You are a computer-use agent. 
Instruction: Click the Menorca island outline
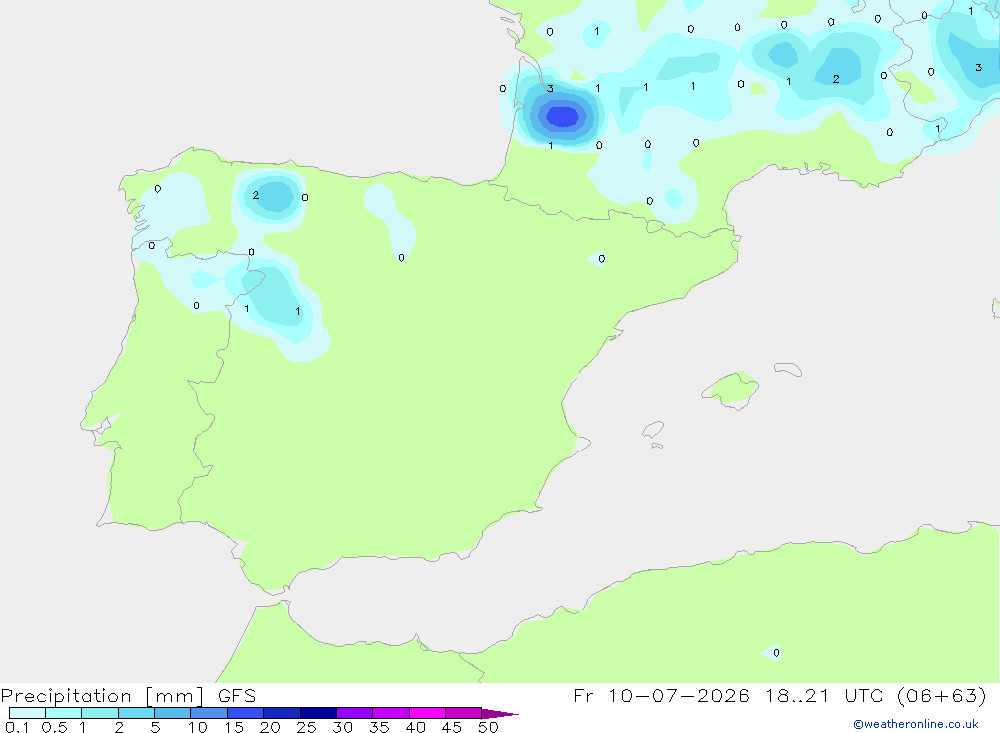788,369
